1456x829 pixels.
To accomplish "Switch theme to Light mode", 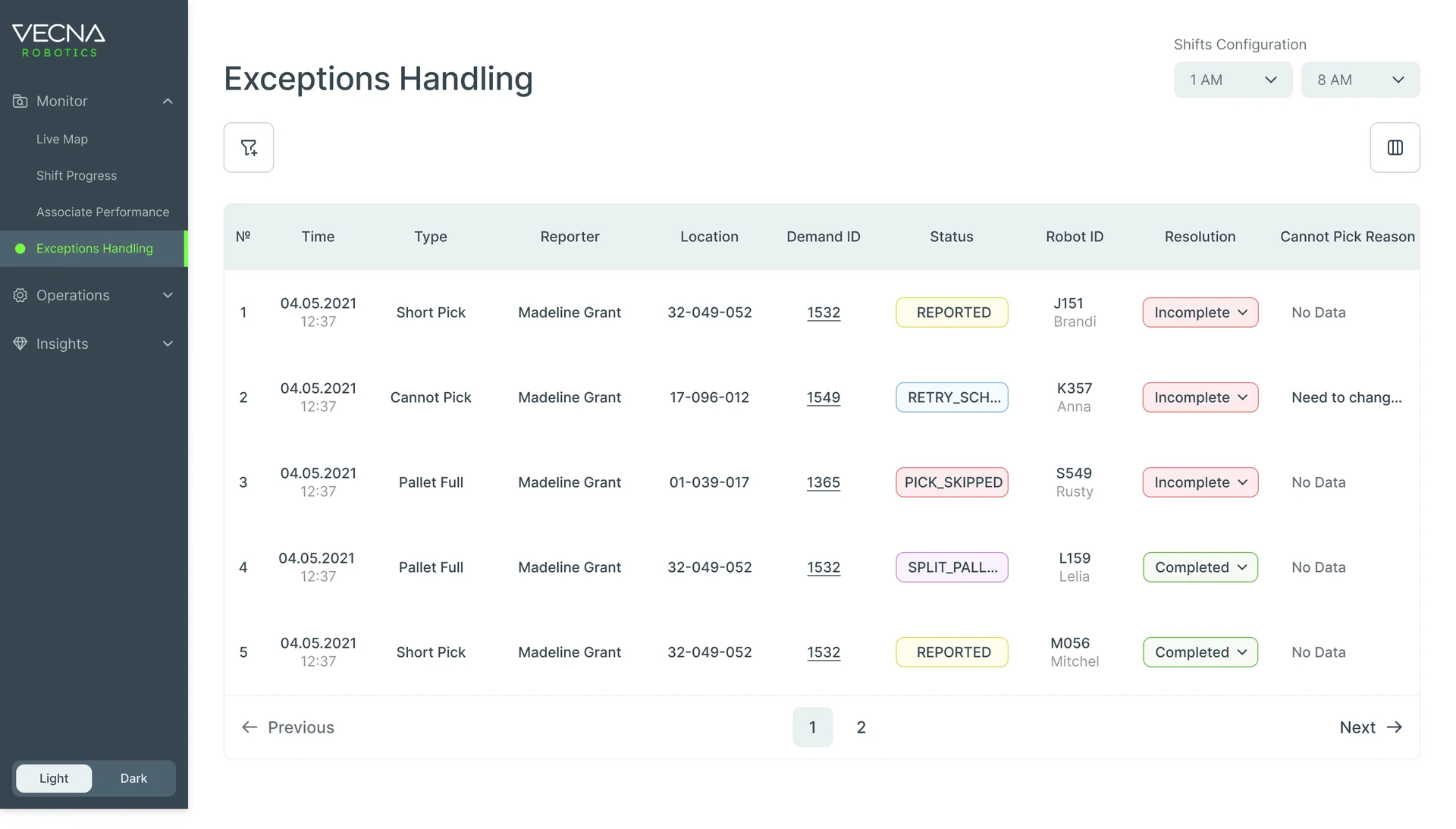I will click(54, 778).
